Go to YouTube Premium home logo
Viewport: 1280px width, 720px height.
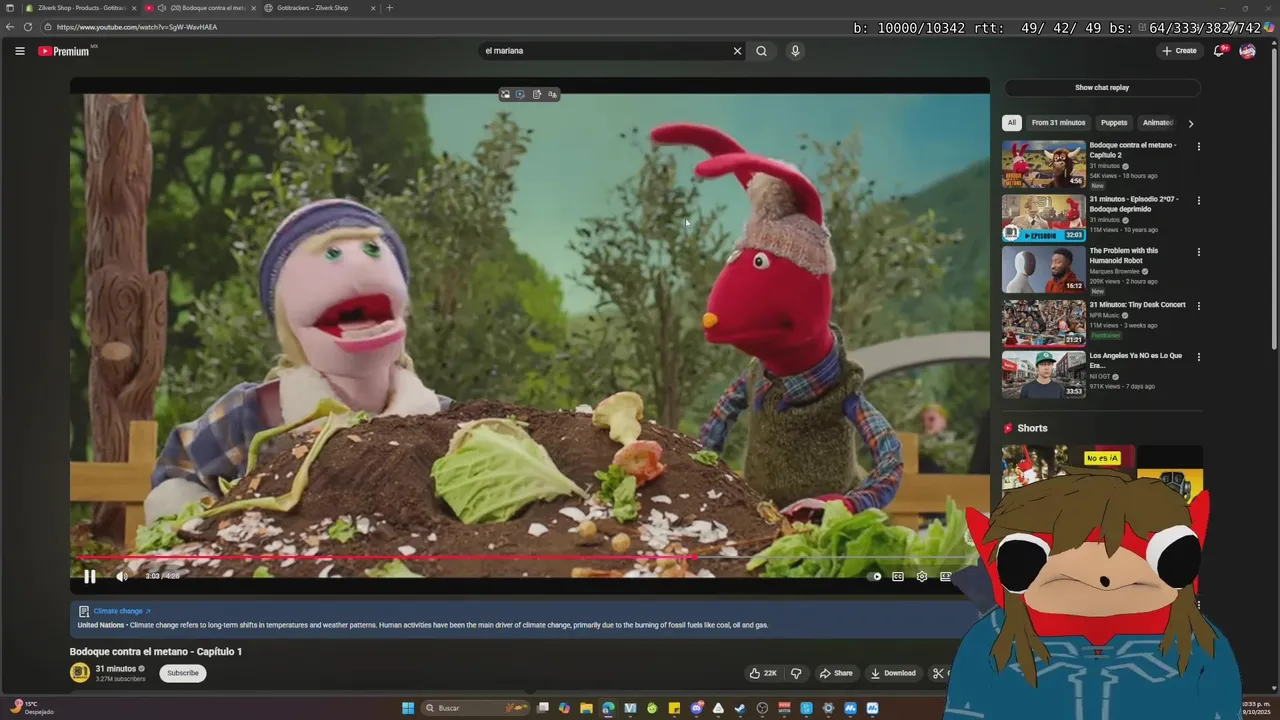pyautogui.click(x=64, y=51)
